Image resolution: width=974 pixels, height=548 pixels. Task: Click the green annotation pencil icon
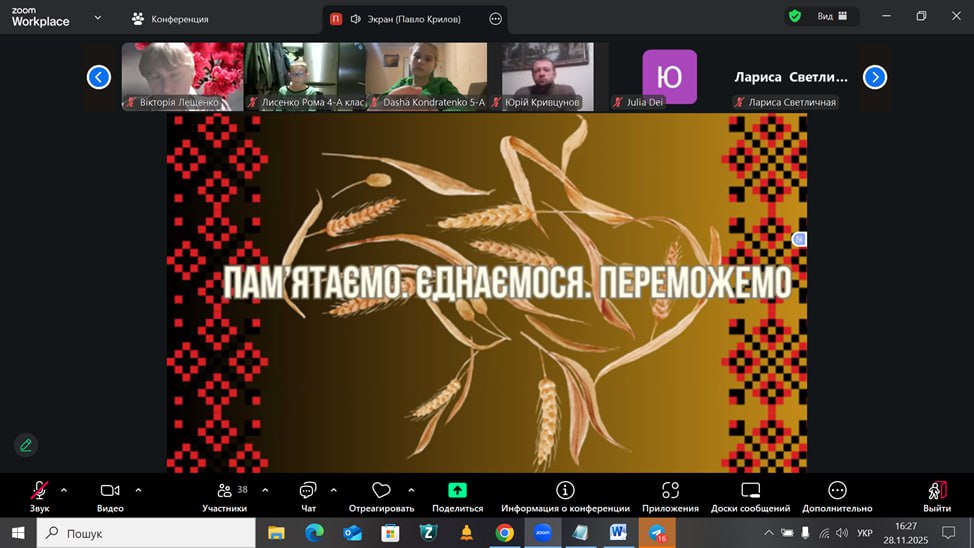pyautogui.click(x=26, y=445)
